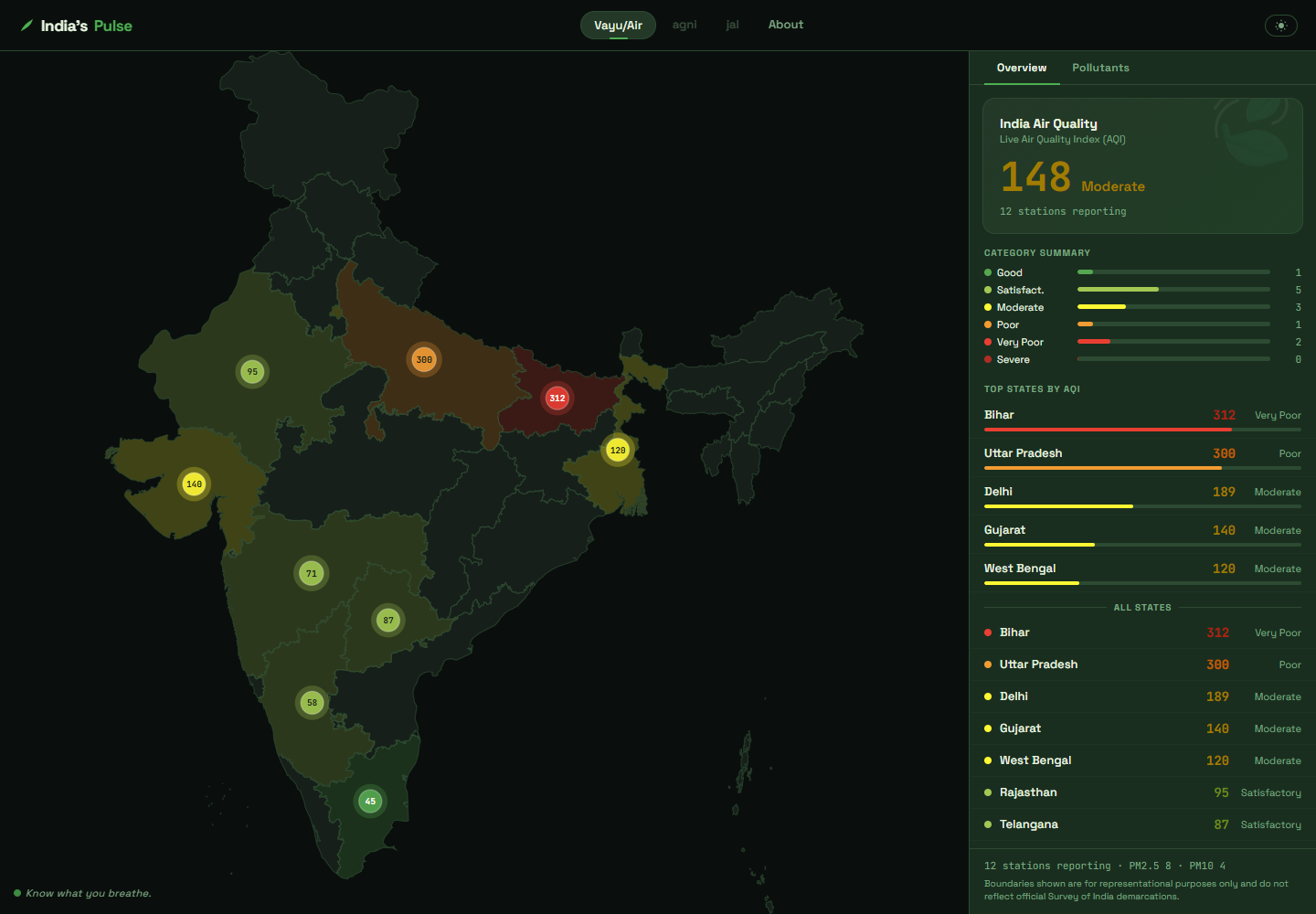
Task: Click the Poor category summary label
Action: click(x=1008, y=324)
